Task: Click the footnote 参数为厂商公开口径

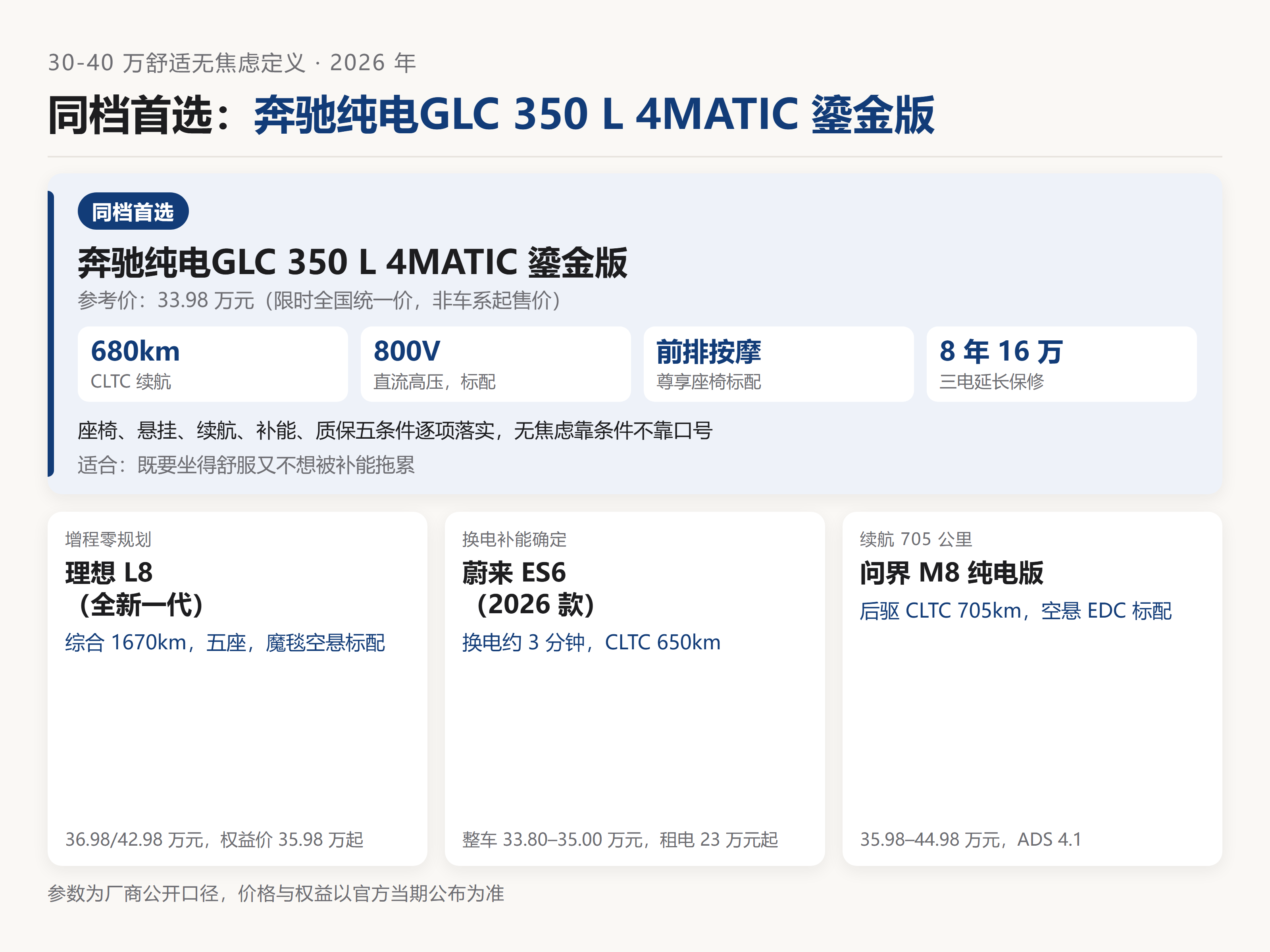Action: point(275,893)
